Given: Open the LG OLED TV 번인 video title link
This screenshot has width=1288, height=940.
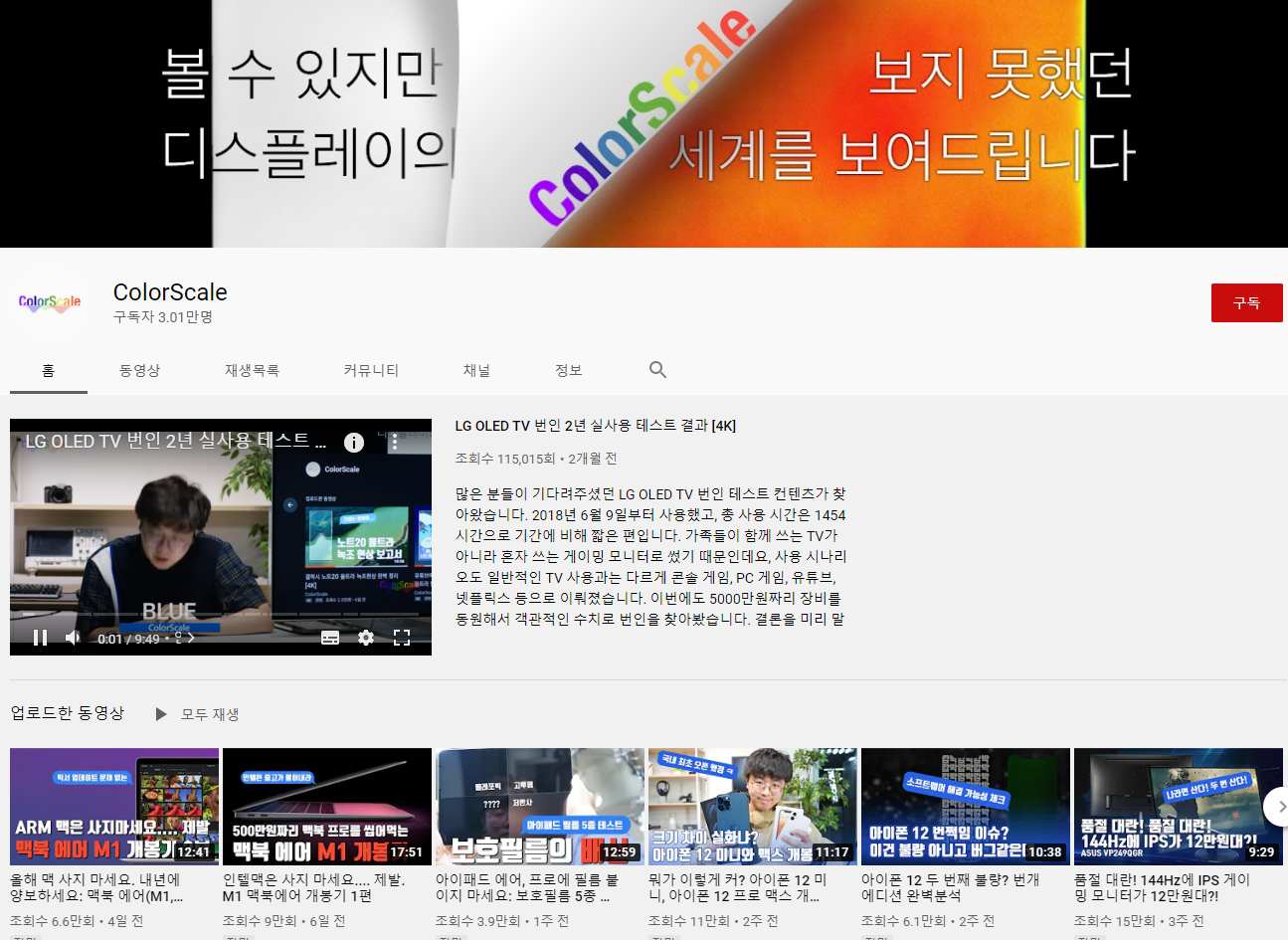Looking at the screenshot, I should (x=595, y=426).
